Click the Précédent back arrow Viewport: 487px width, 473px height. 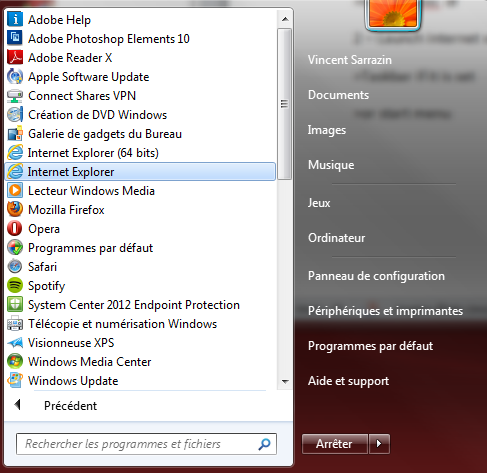click(17, 405)
